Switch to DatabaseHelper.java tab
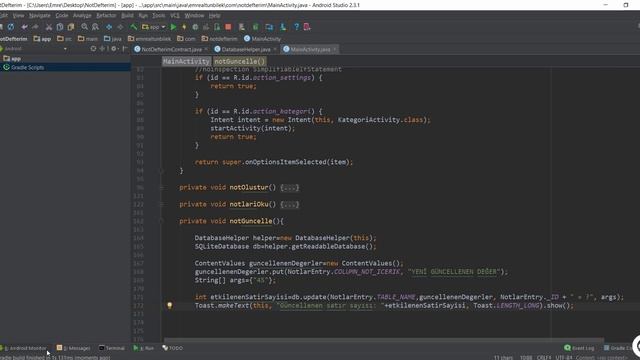640x360 pixels. [246, 49]
